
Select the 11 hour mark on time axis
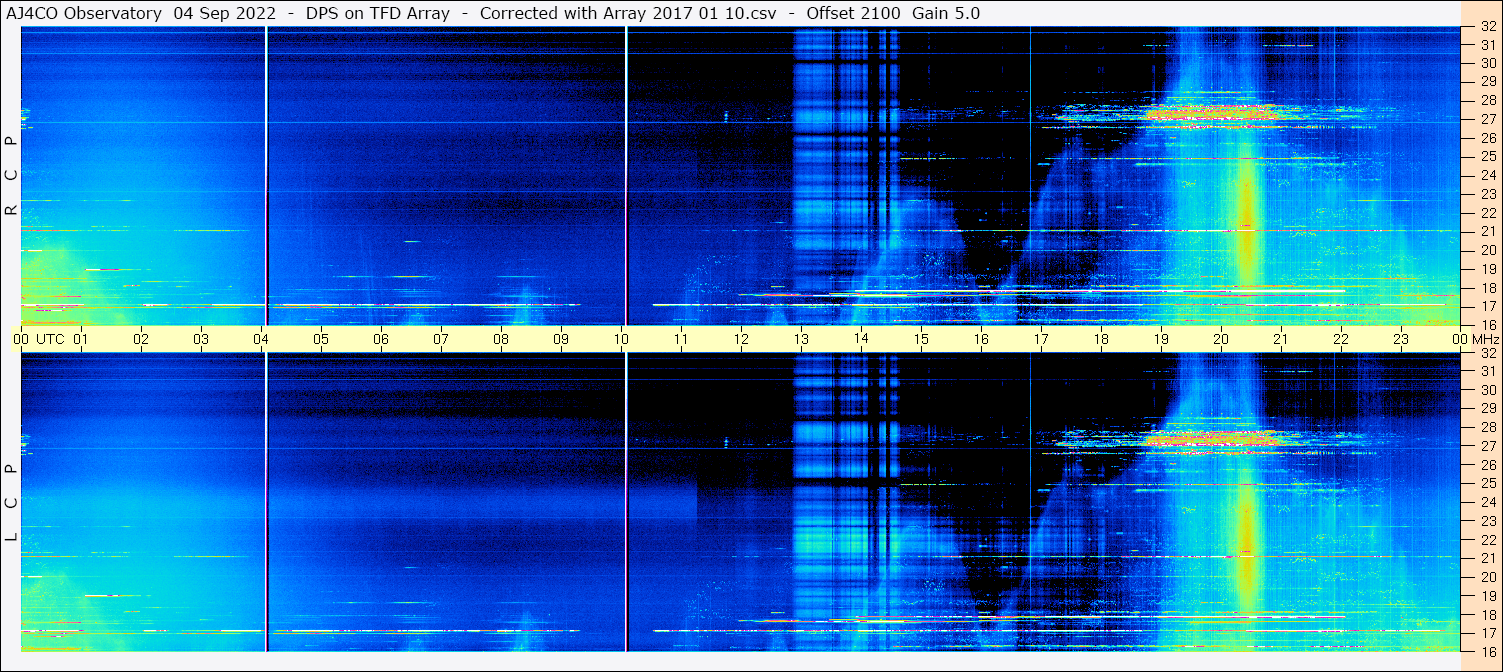(x=681, y=339)
